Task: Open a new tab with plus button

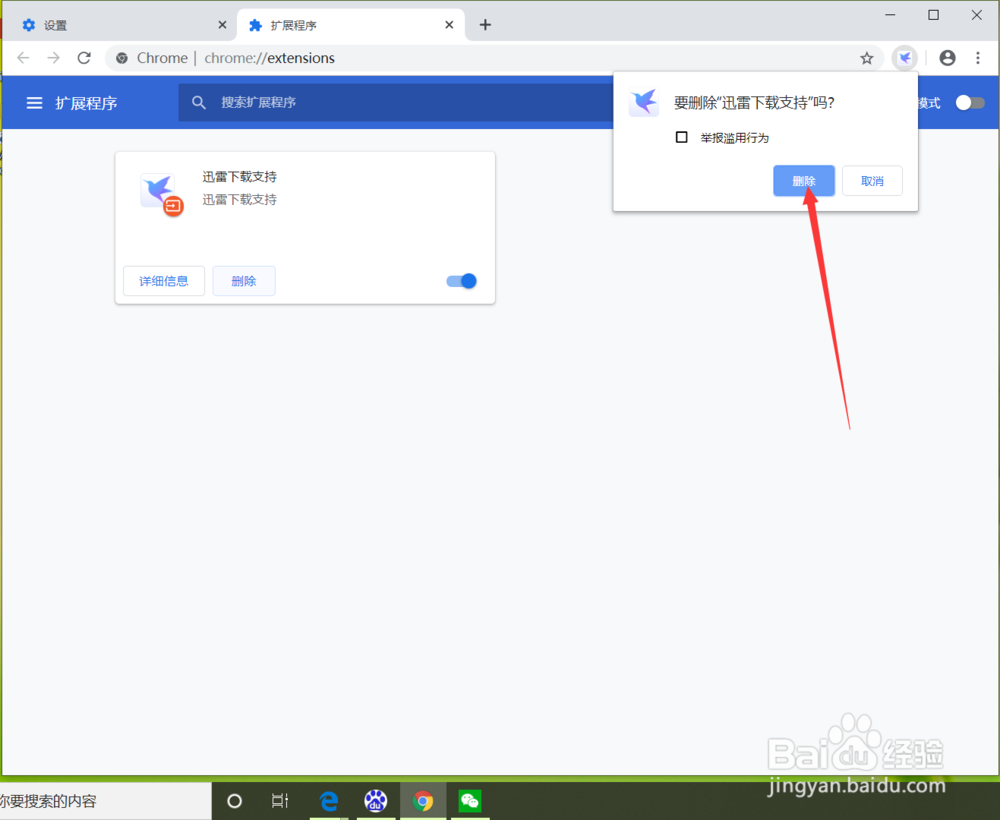Action: (485, 25)
